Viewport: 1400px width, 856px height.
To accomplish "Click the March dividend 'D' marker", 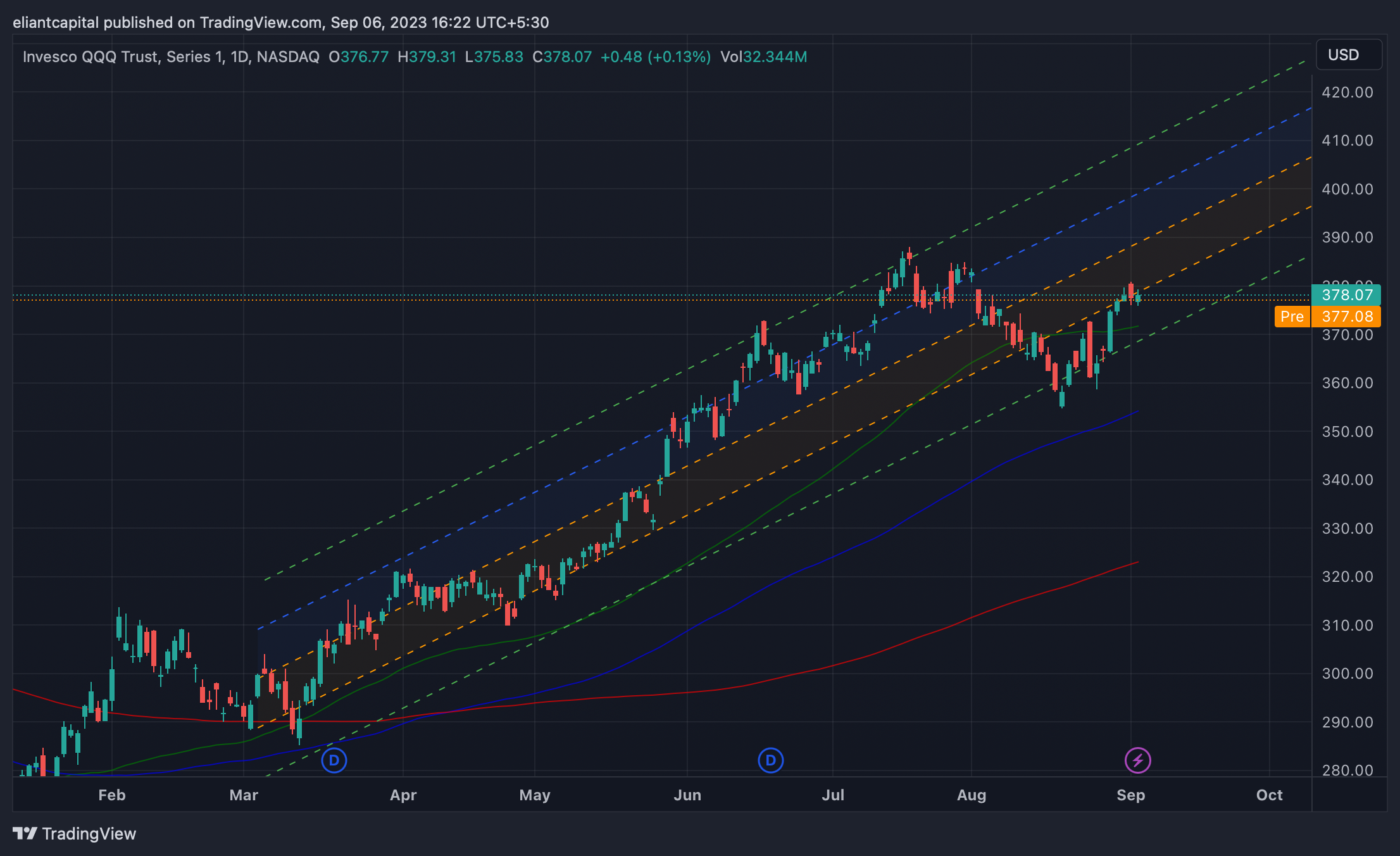I will 334,760.
